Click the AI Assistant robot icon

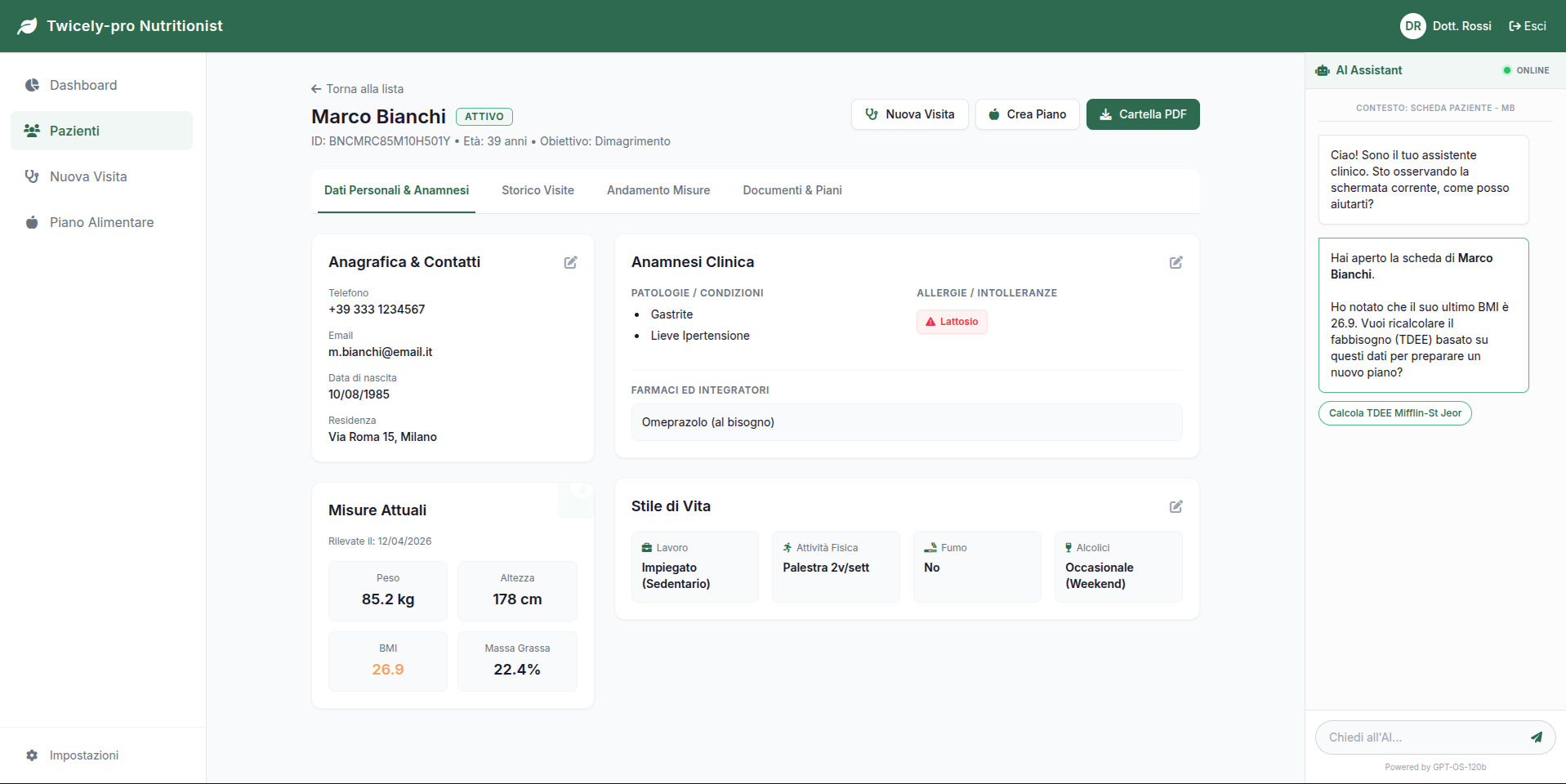1322,70
